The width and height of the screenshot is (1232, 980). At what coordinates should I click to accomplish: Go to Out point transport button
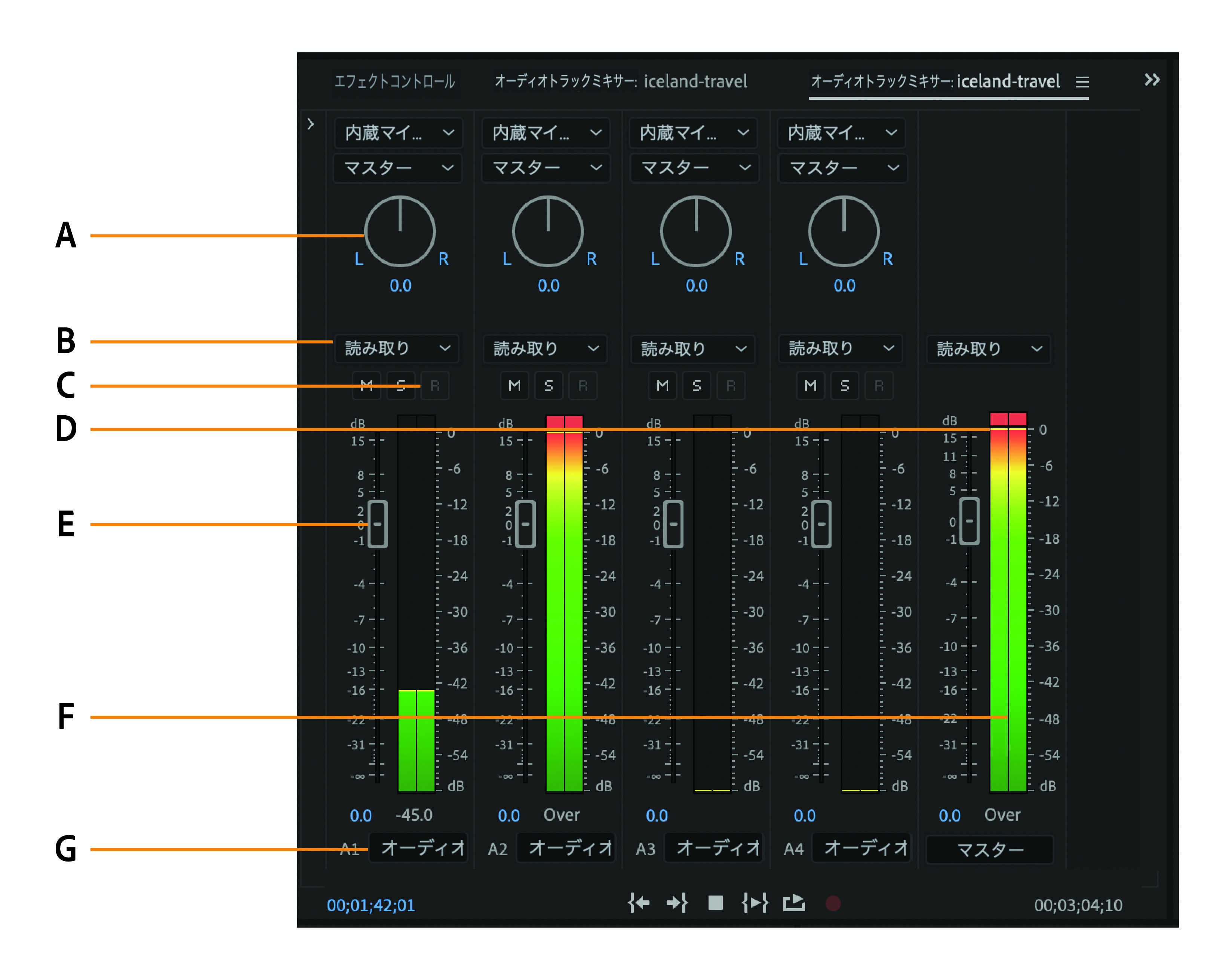pyautogui.click(x=677, y=903)
